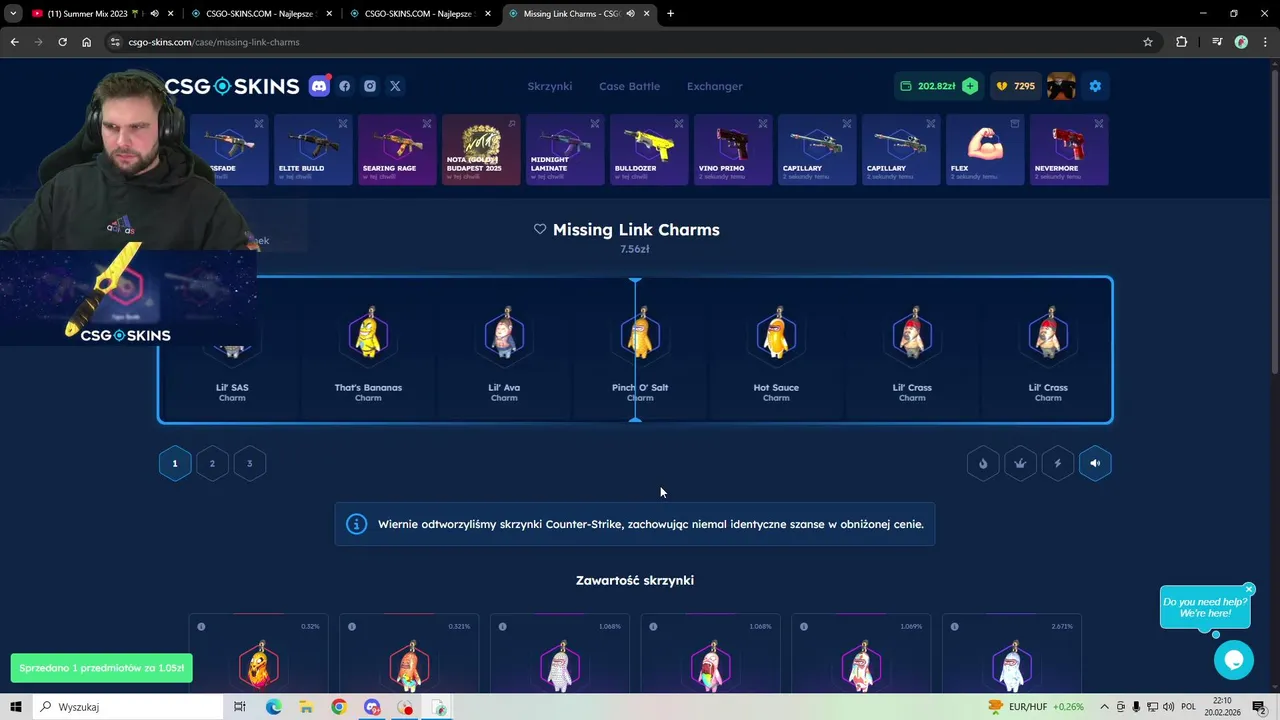Viewport: 1280px width, 720px height.
Task: Open the settings gear icon
Action: [1095, 86]
